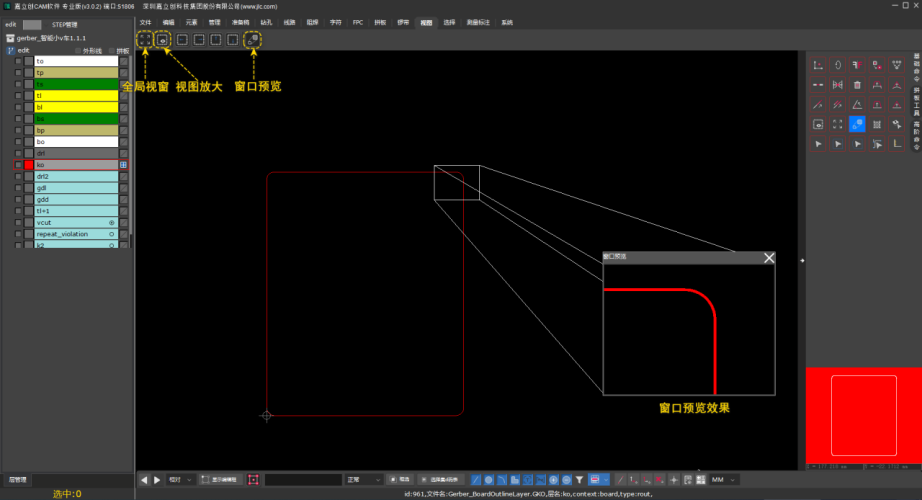This screenshot has width=922, height=500.
Task: Click the pan-right view icon in top toolbar
Action: (199, 39)
